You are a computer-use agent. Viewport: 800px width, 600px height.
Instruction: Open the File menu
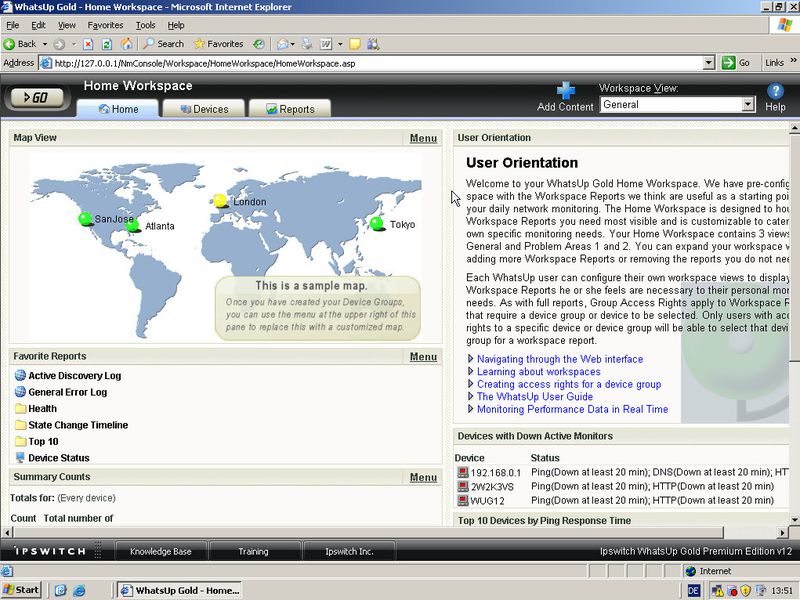tap(13, 25)
